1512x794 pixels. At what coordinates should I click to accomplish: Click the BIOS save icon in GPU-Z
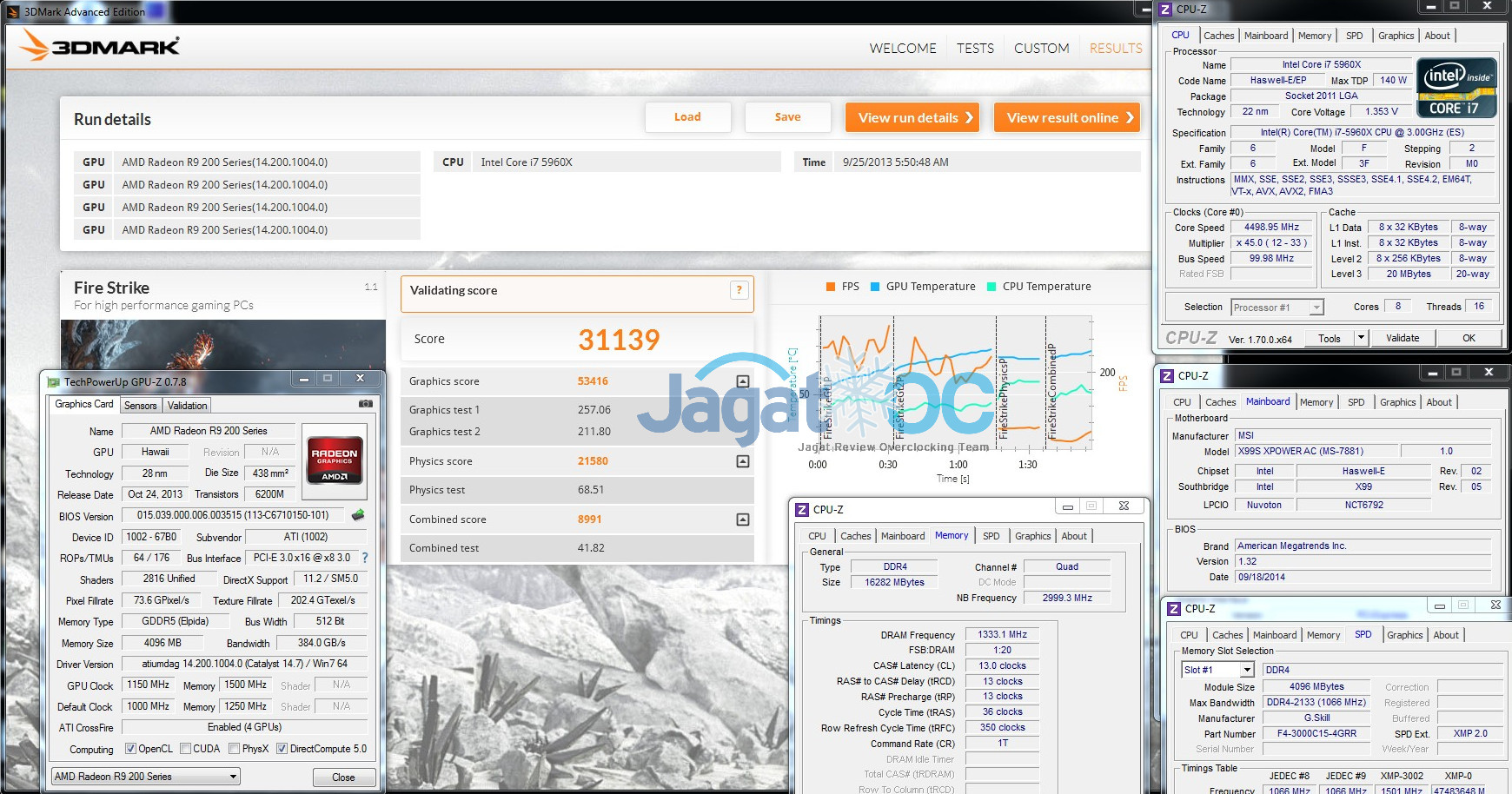point(357,515)
